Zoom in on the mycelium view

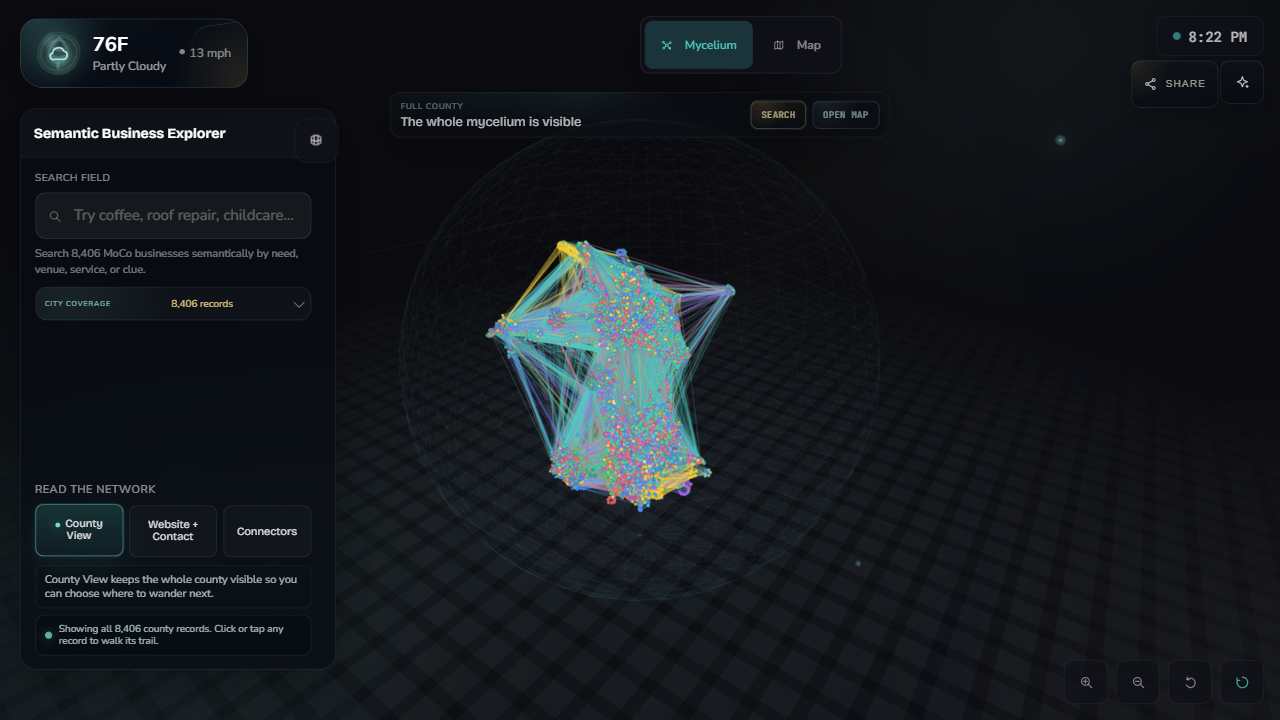pyautogui.click(x=1086, y=682)
